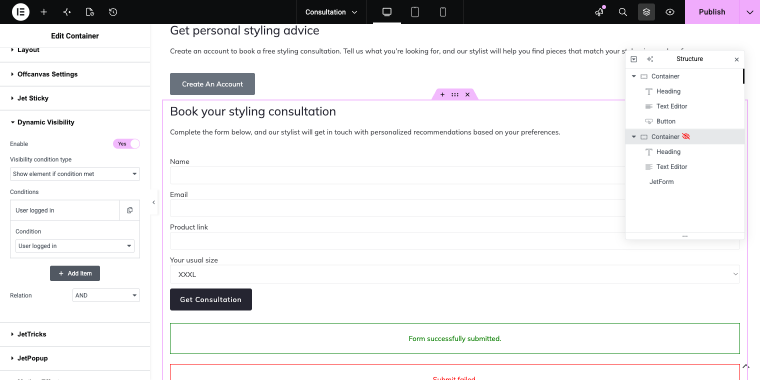Image resolution: width=760 pixels, height=380 pixels.
Task: Click the Product link input field
Action: coord(455,241)
